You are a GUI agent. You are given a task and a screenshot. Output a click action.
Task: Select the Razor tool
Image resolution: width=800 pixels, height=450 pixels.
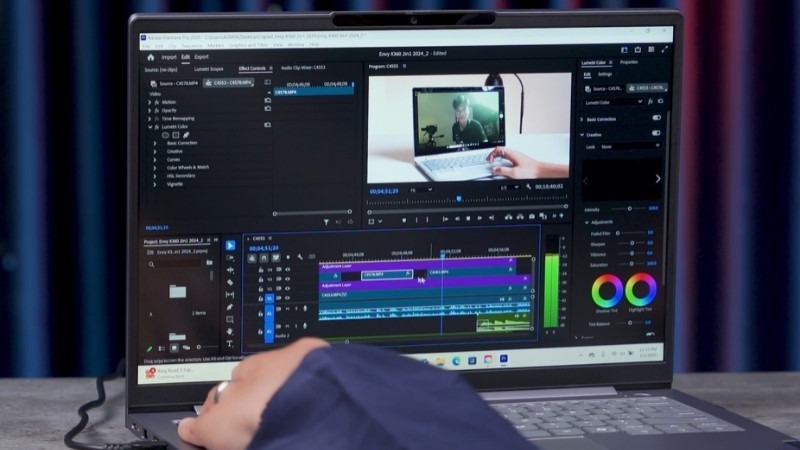point(230,282)
